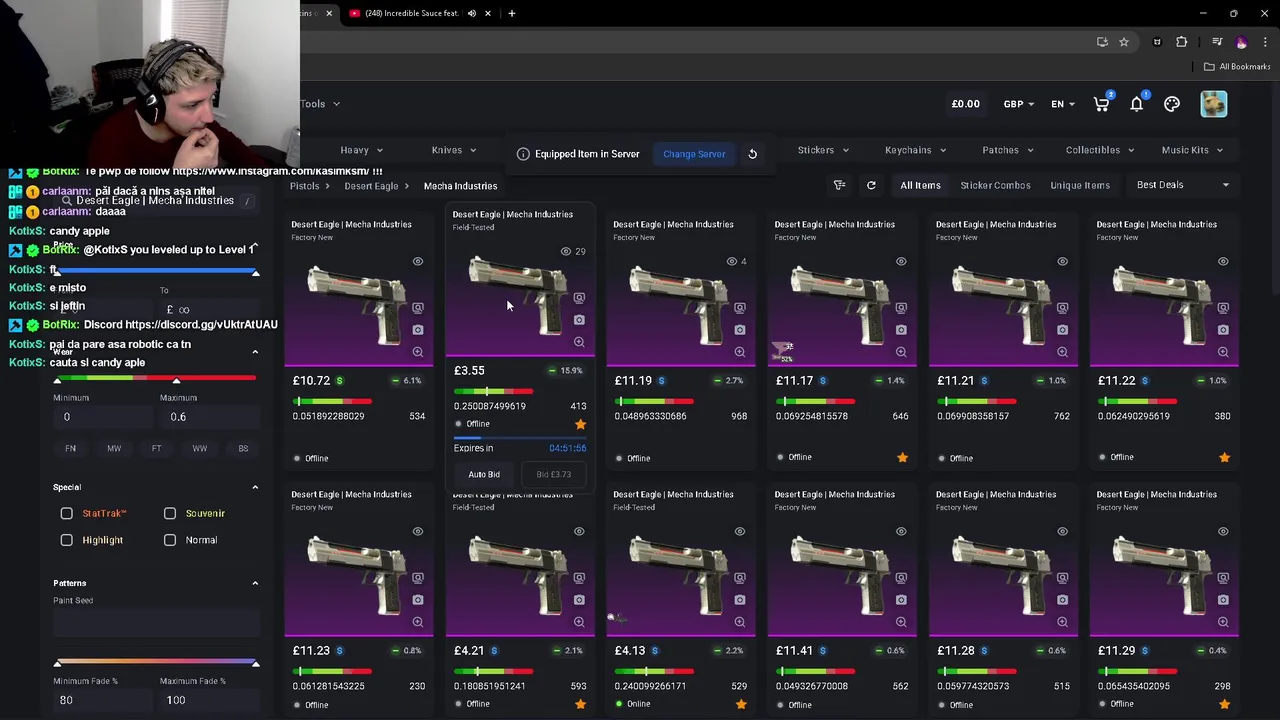Toggle eye icon on £11.21 Desert Eagle
Viewport: 1280px width, 720px height.
[1062, 262]
